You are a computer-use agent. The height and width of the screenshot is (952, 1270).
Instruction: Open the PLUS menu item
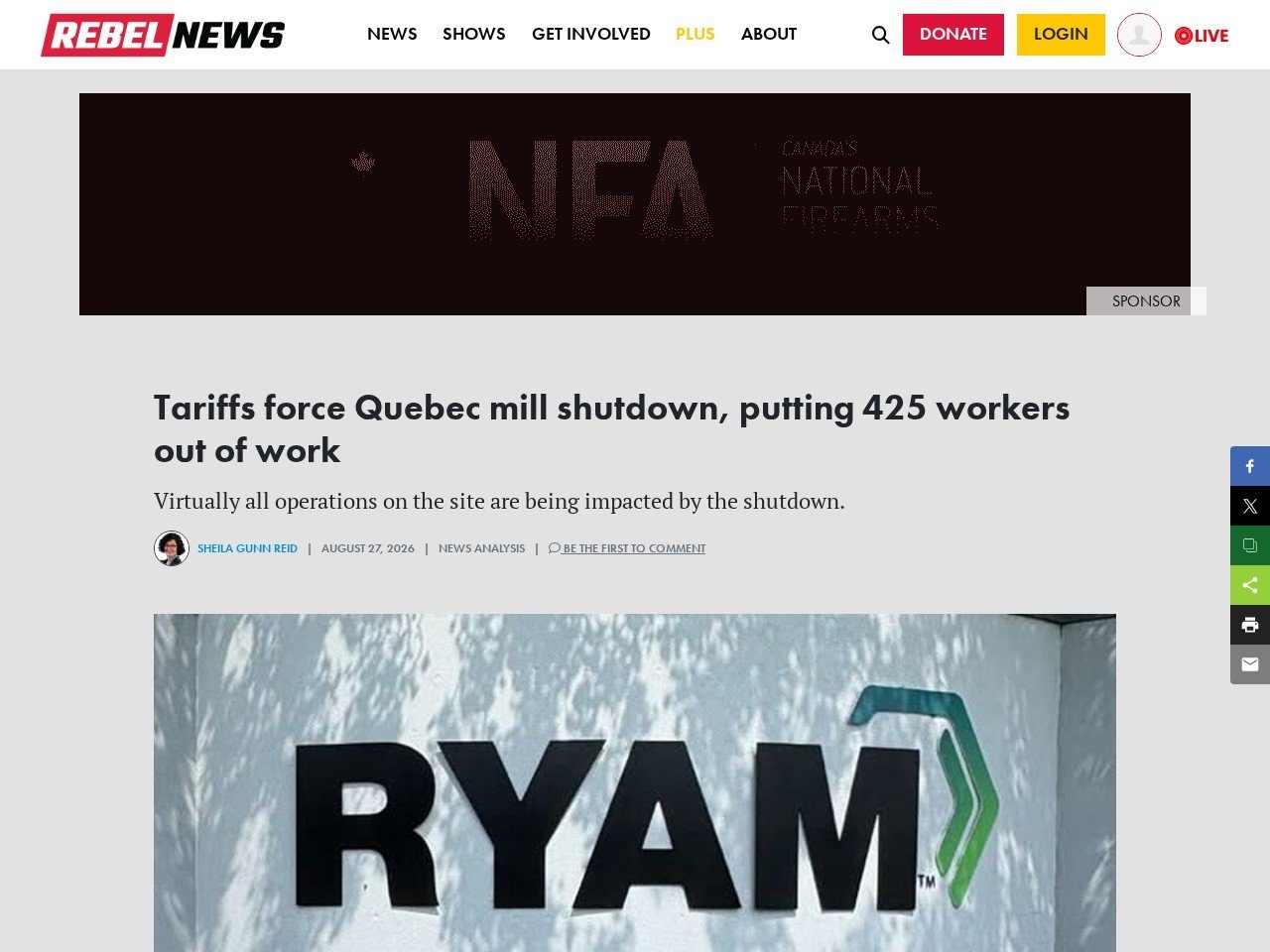point(696,34)
